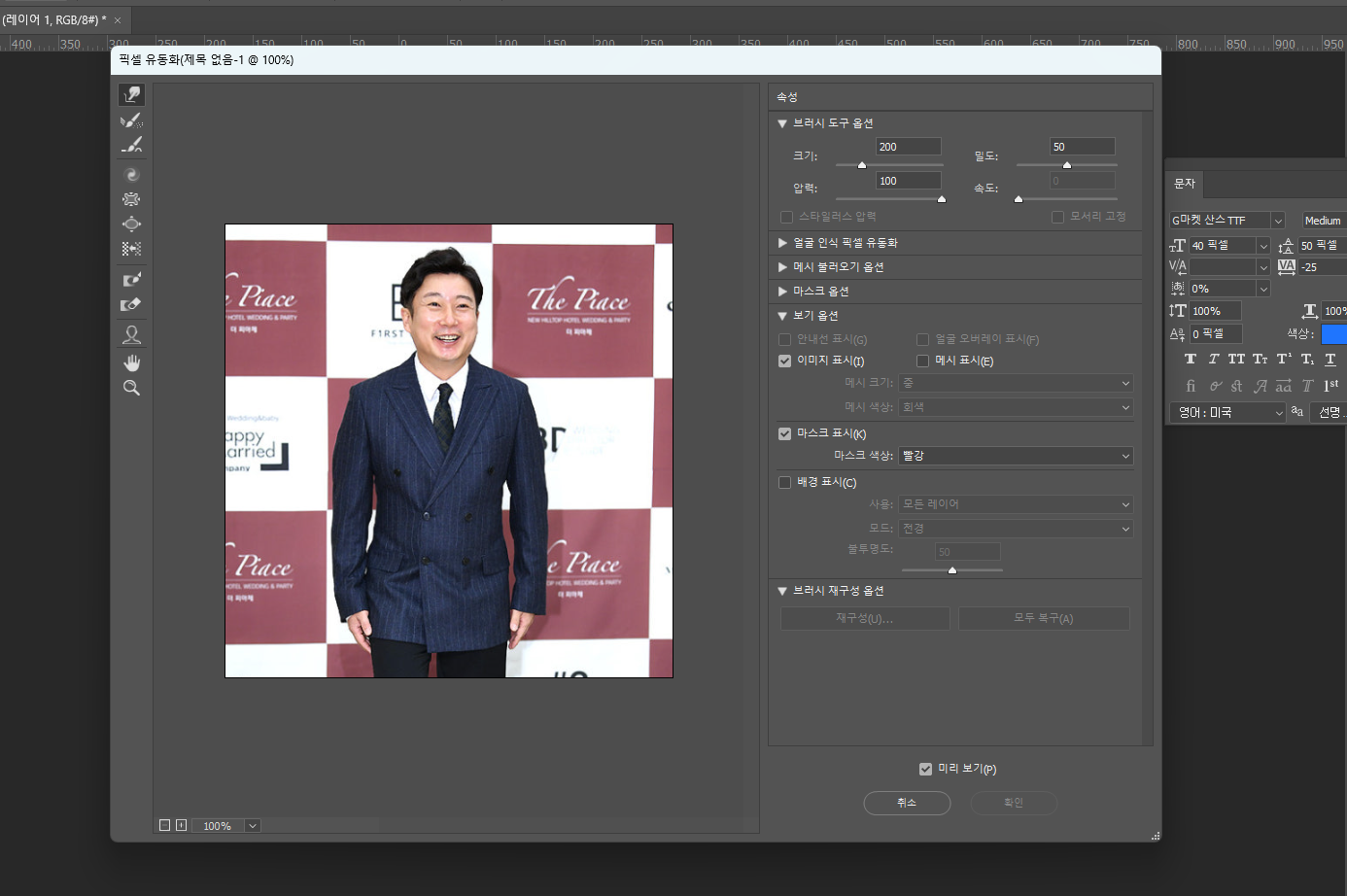Open the Medium font style dropdown
This screenshot has width=1347, height=896.
tap(1324, 221)
